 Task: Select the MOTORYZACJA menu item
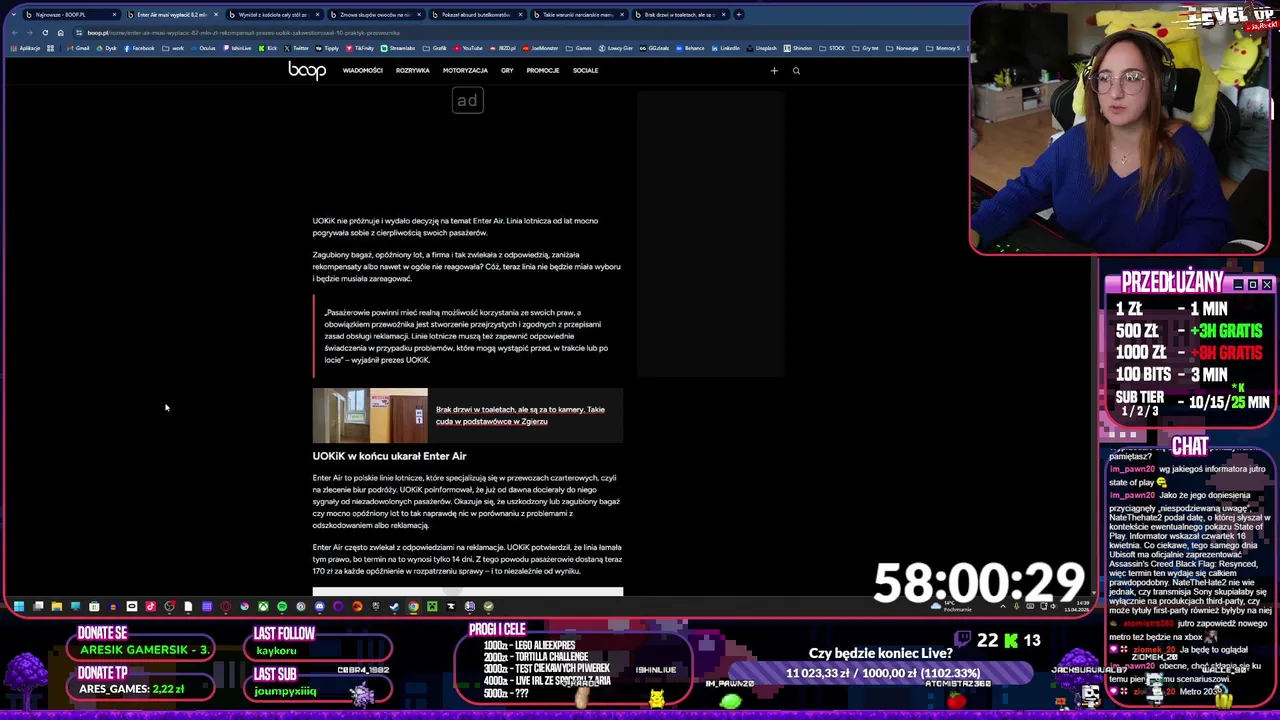click(x=465, y=71)
